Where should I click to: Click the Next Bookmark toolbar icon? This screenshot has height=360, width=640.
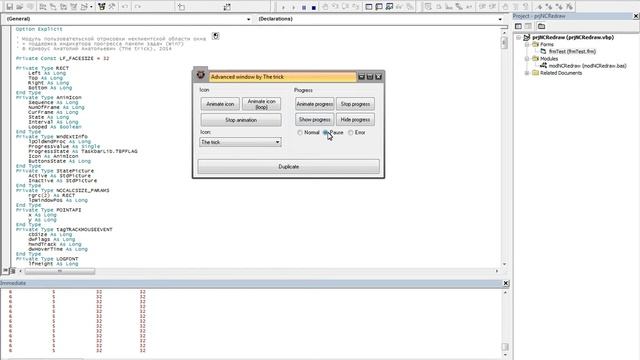549,7
